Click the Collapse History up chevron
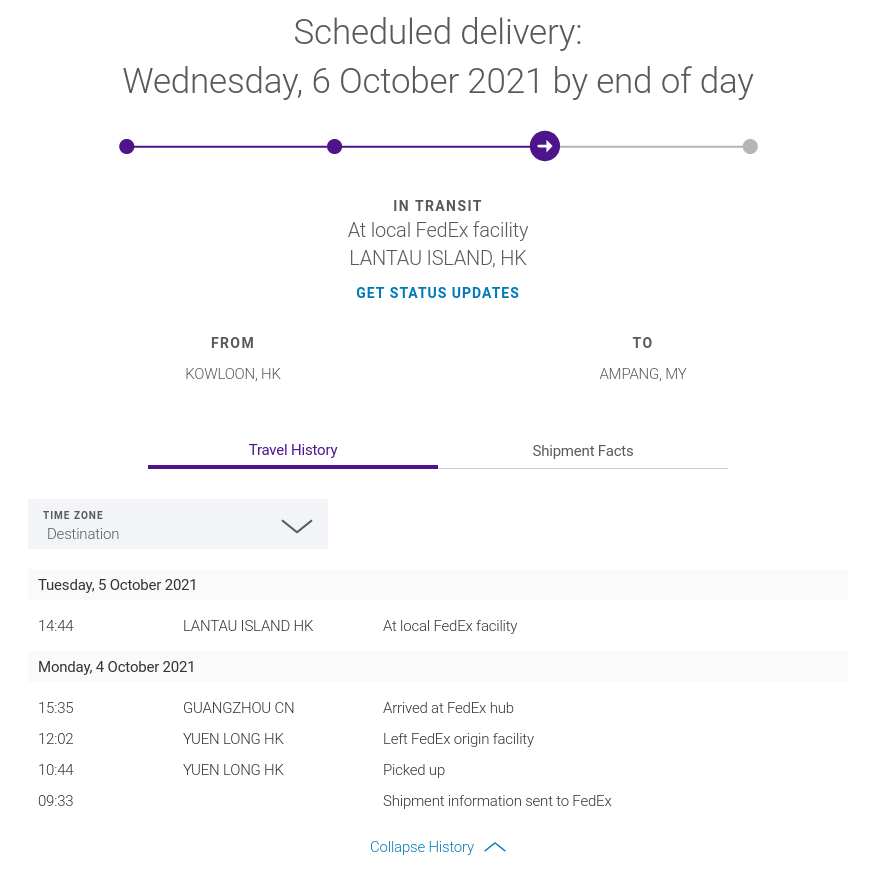 pos(495,847)
